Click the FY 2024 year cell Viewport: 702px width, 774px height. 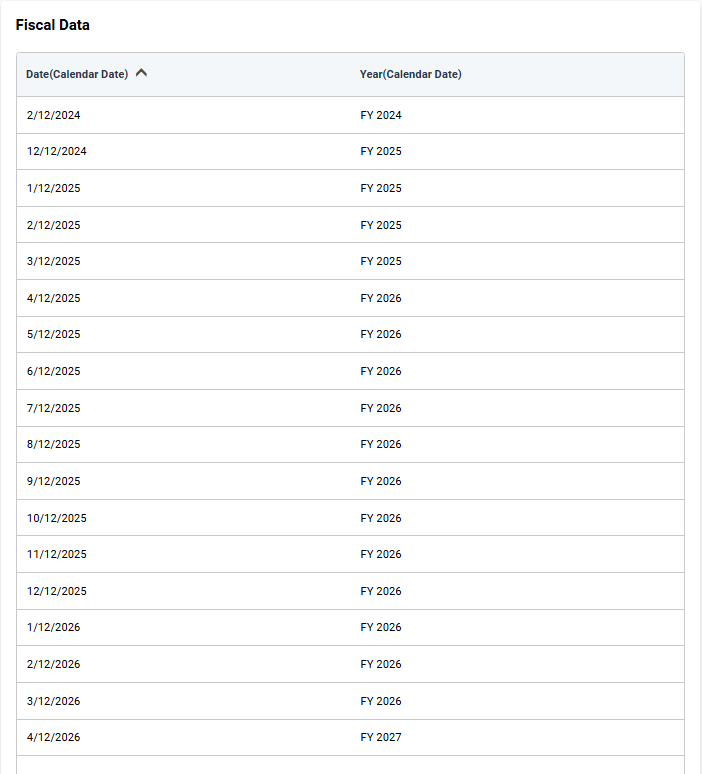[x=381, y=115]
